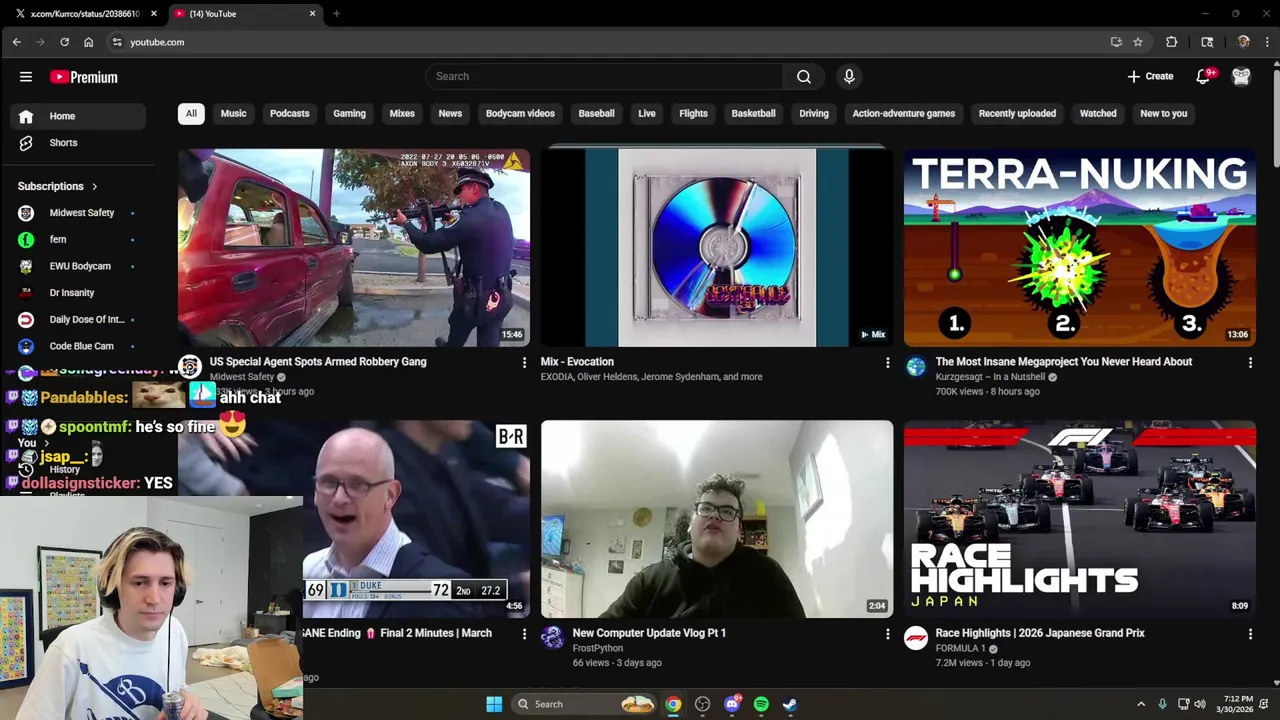The height and width of the screenshot is (720, 1280).
Task: Open the Home item in sidebar
Action: [x=77, y=116]
